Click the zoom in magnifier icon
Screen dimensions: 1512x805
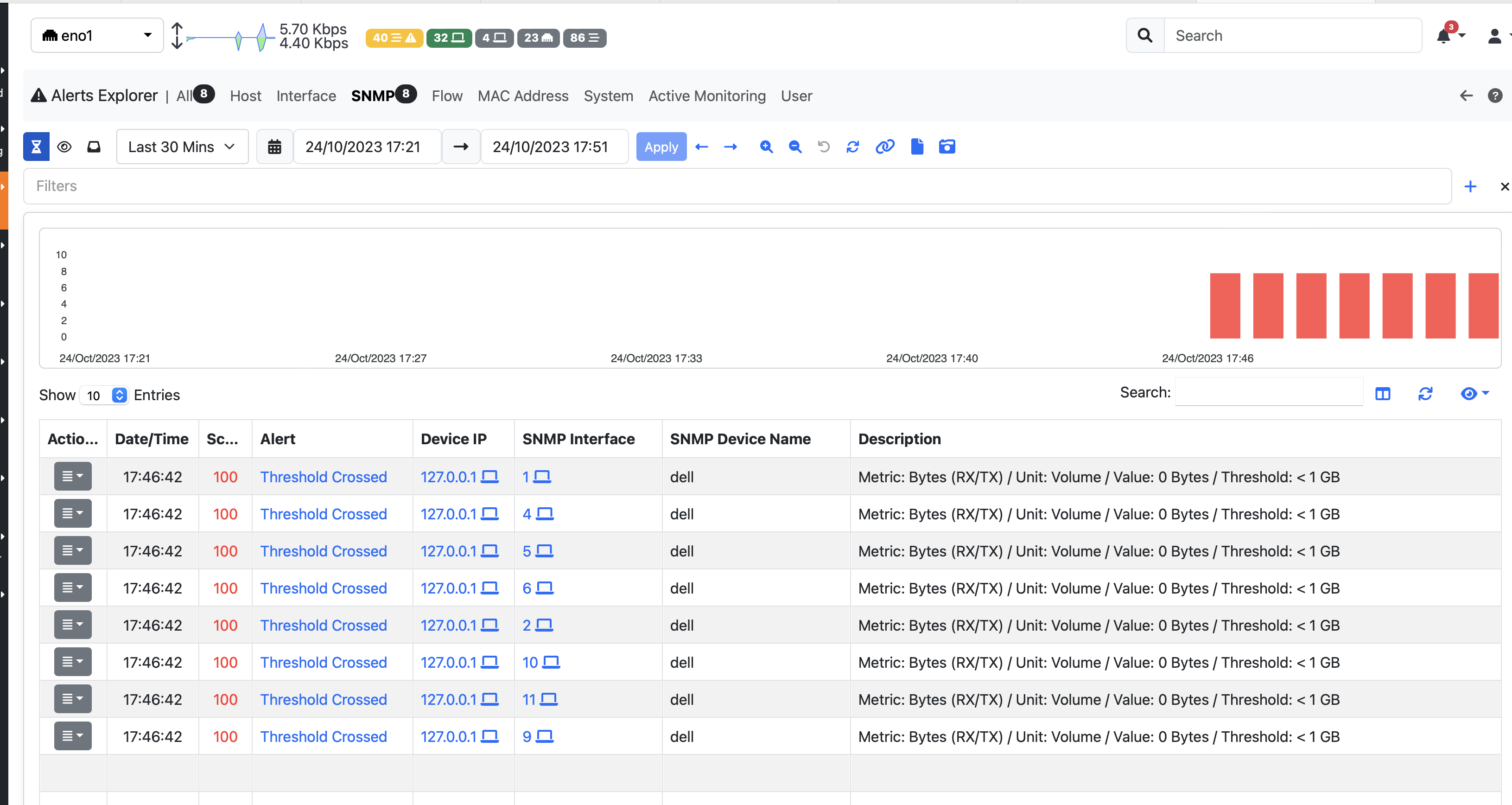[766, 147]
